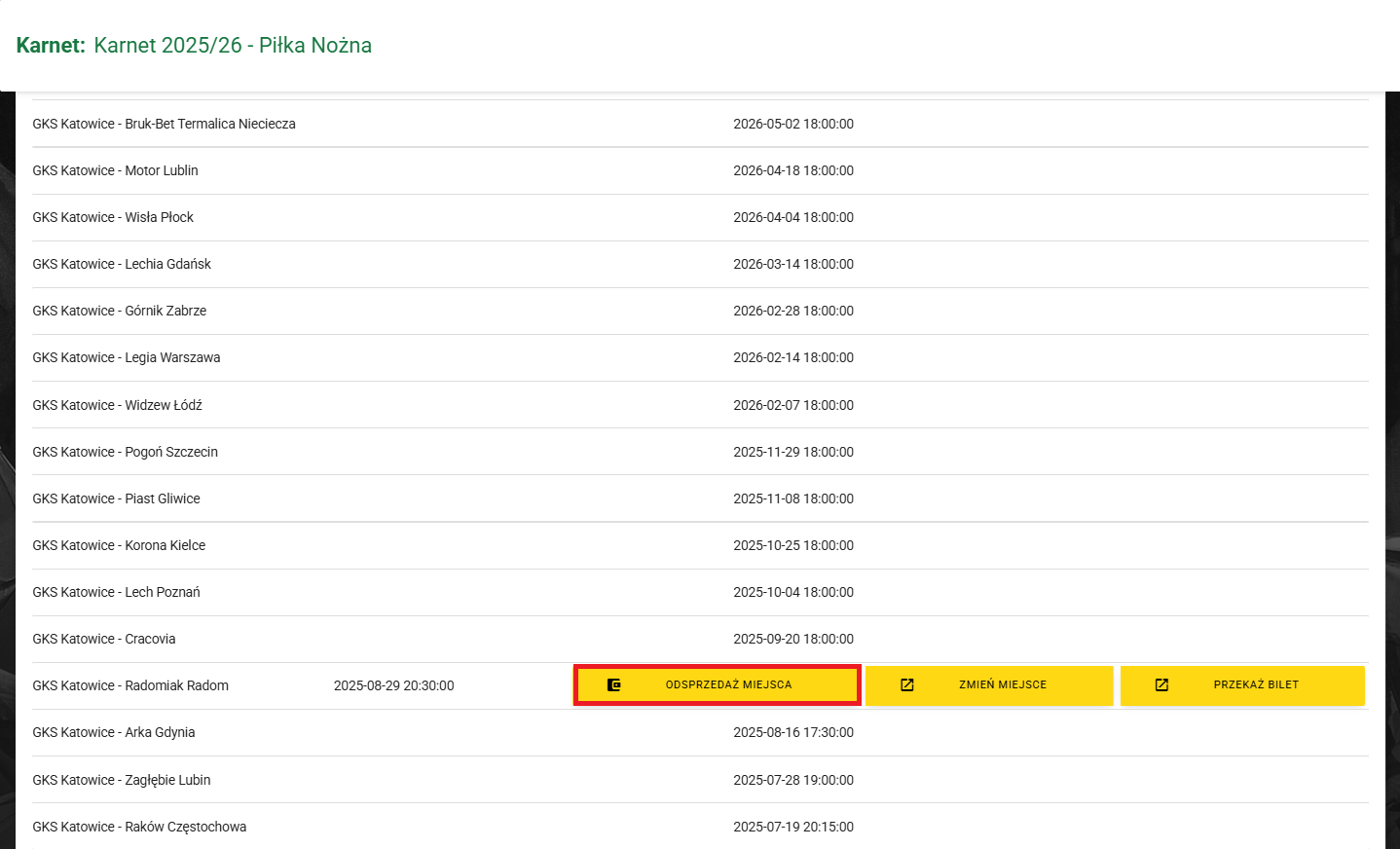Click the open-in-new icon on Zmień miejsce
The height and width of the screenshot is (849, 1400).
click(907, 685)
